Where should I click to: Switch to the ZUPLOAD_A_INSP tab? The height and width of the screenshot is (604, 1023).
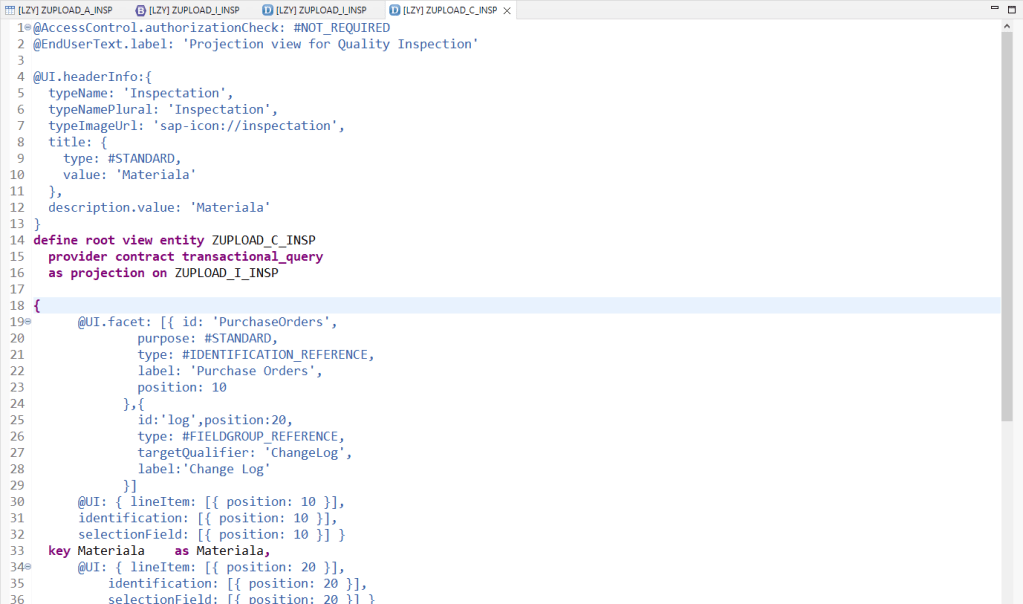(x=62, y=10)
